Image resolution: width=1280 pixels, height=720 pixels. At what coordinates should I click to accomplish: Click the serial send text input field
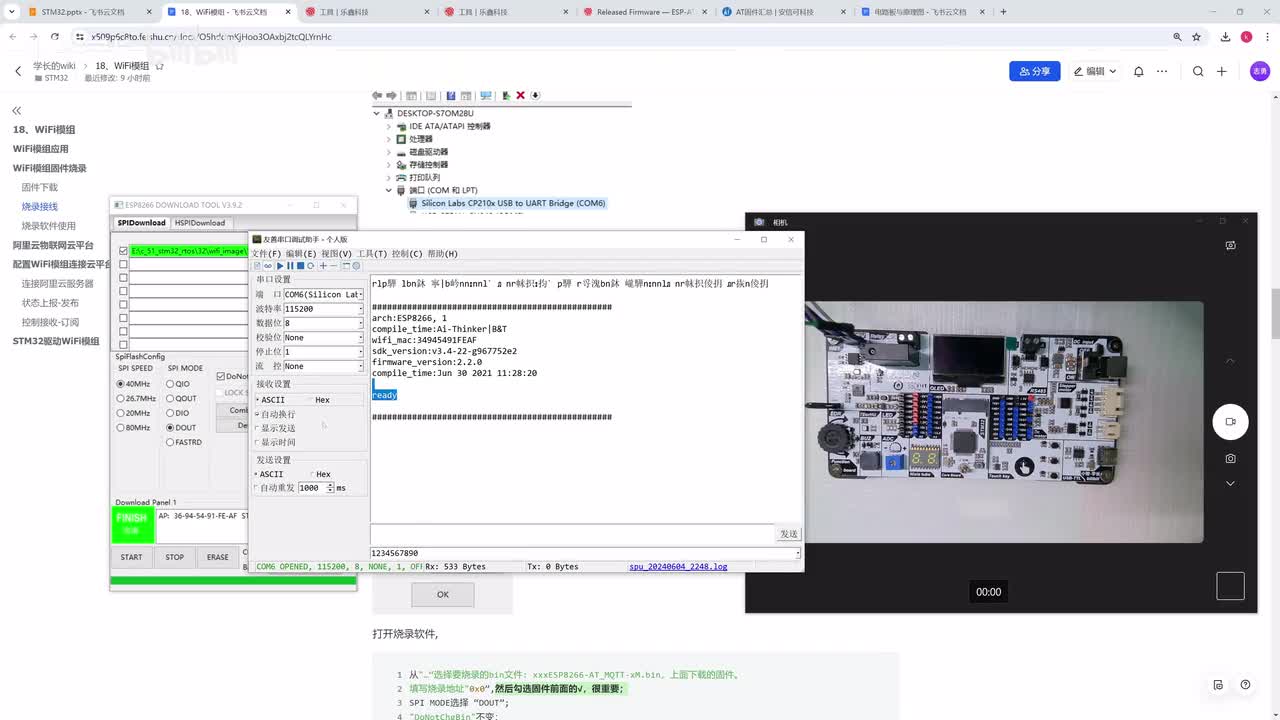click(572, 534)
